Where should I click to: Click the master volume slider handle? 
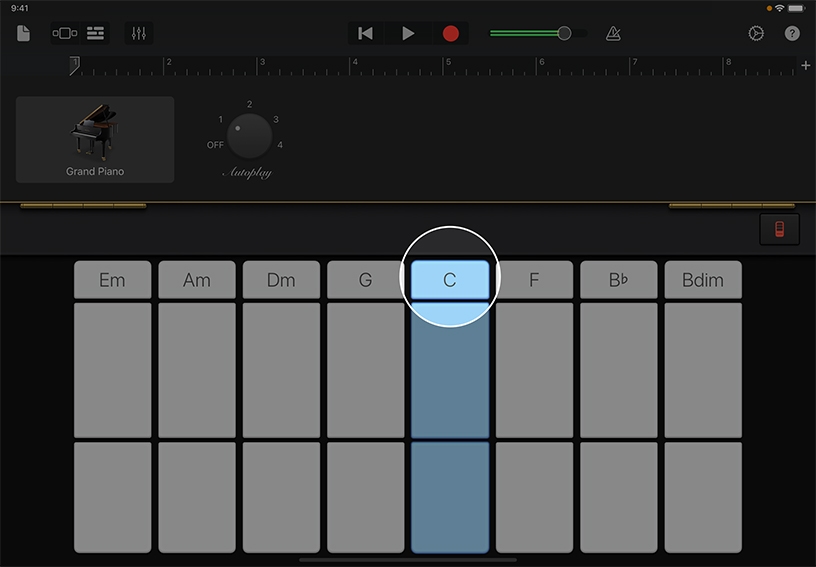point(564,33)
